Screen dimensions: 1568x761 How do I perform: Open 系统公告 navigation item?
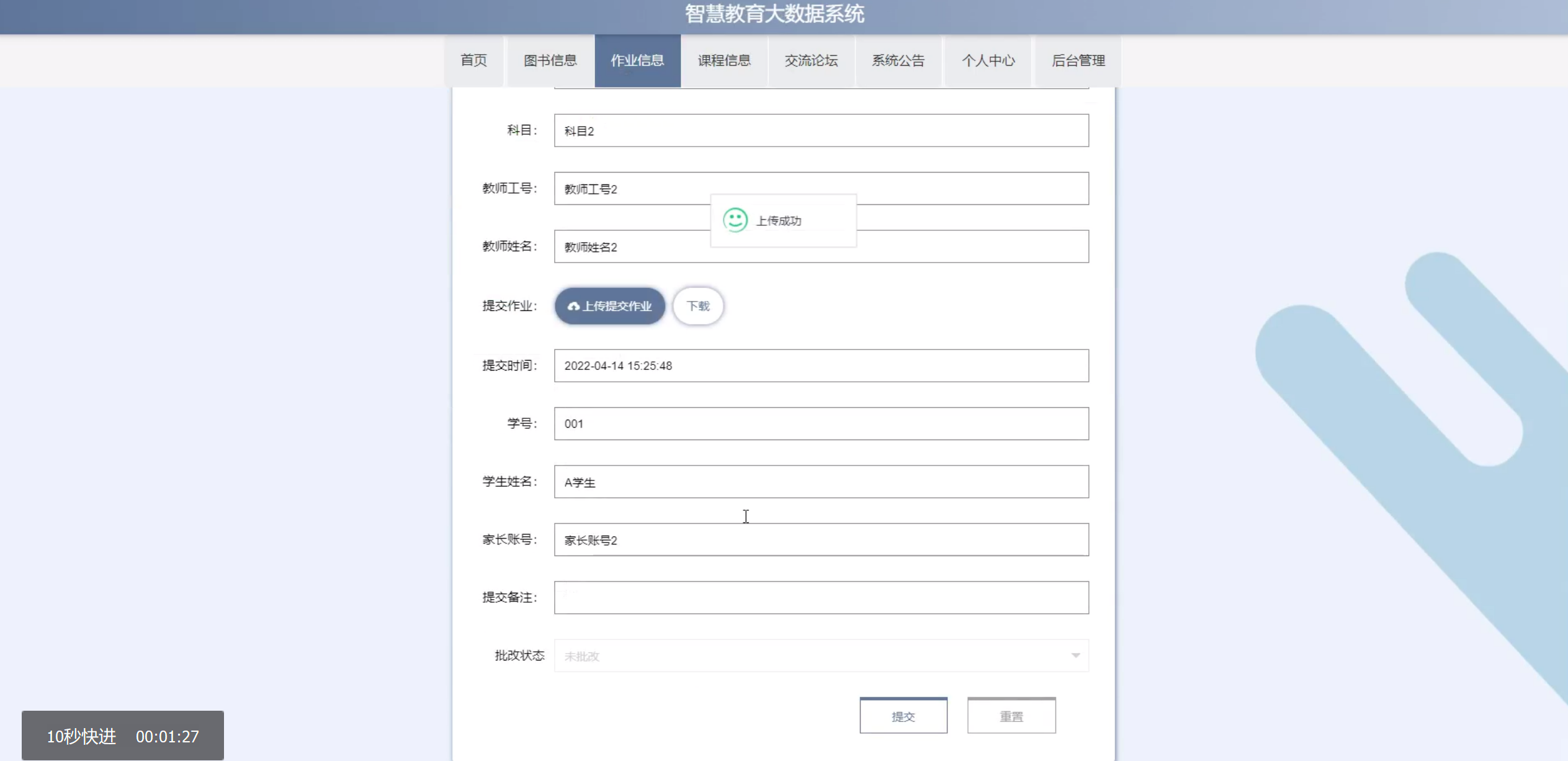click(898, 60)
